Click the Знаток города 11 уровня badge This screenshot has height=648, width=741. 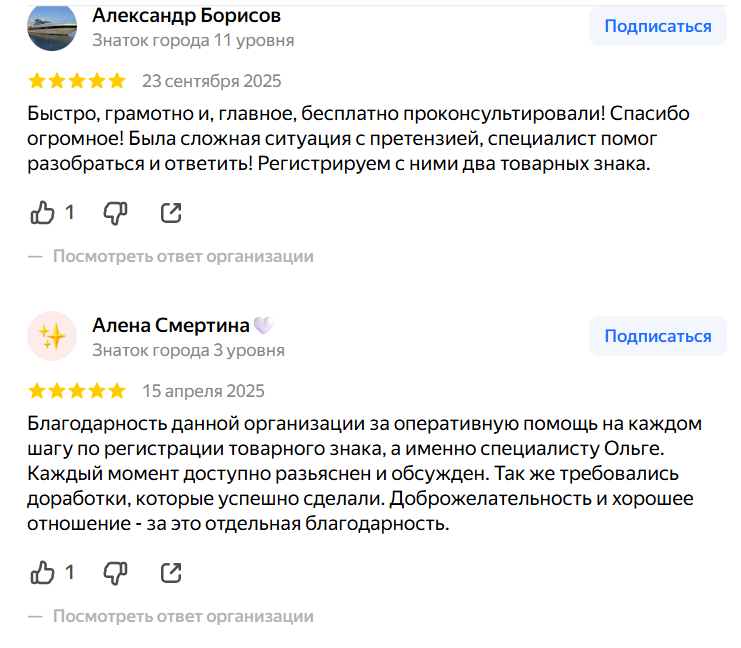tap(193, 40)
